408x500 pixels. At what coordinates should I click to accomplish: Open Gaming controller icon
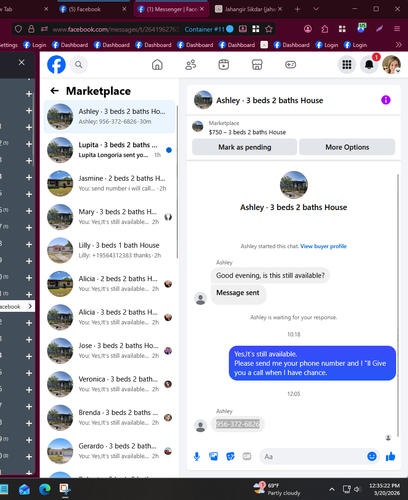click(290, 64)
